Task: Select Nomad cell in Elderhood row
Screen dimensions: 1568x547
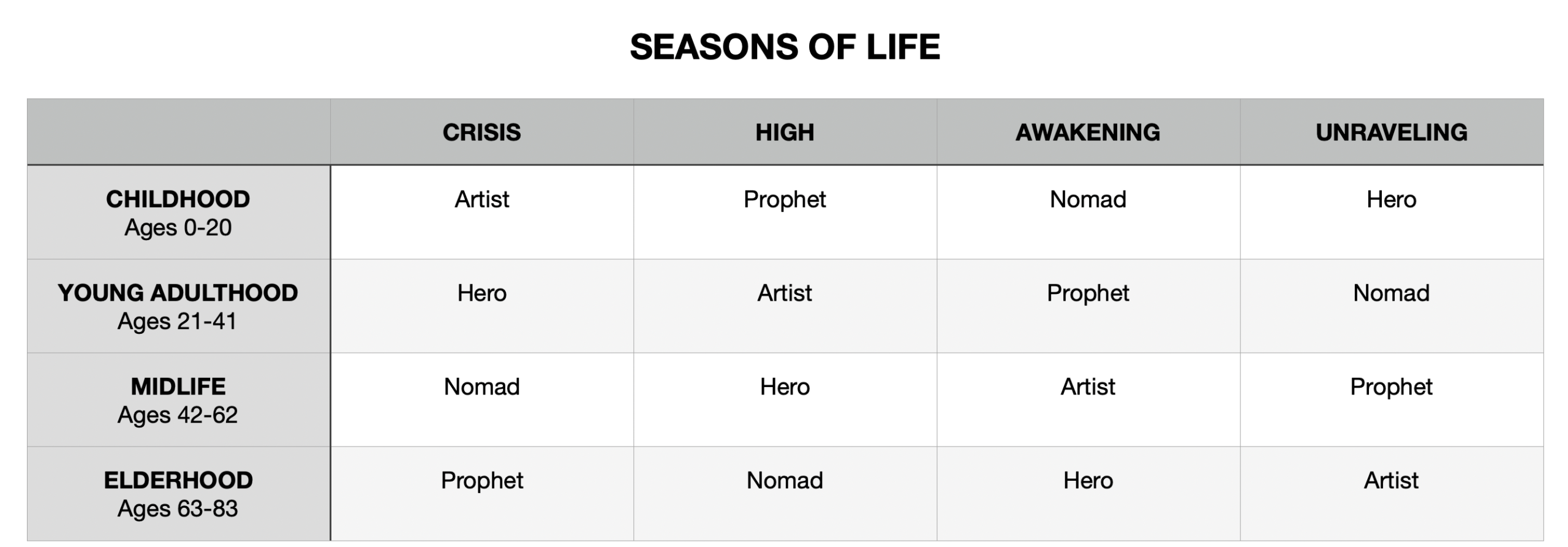Action: [785, 481]
